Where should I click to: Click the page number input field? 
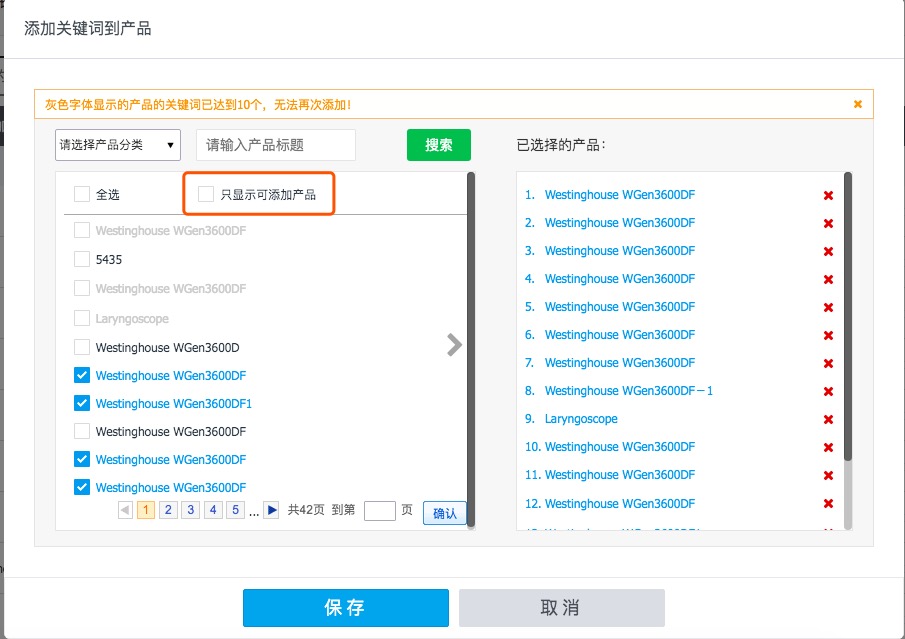380,510
